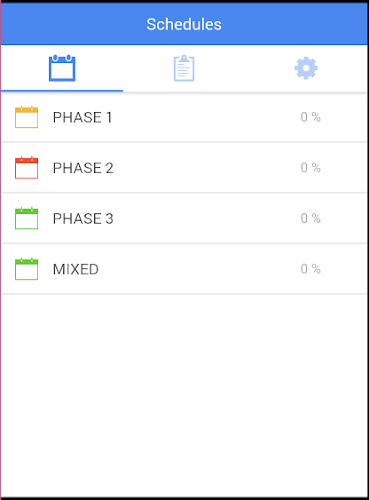Click the red PHASE 2 calendar icon
This screenshot has width=369, height=500.
point(26,167)
